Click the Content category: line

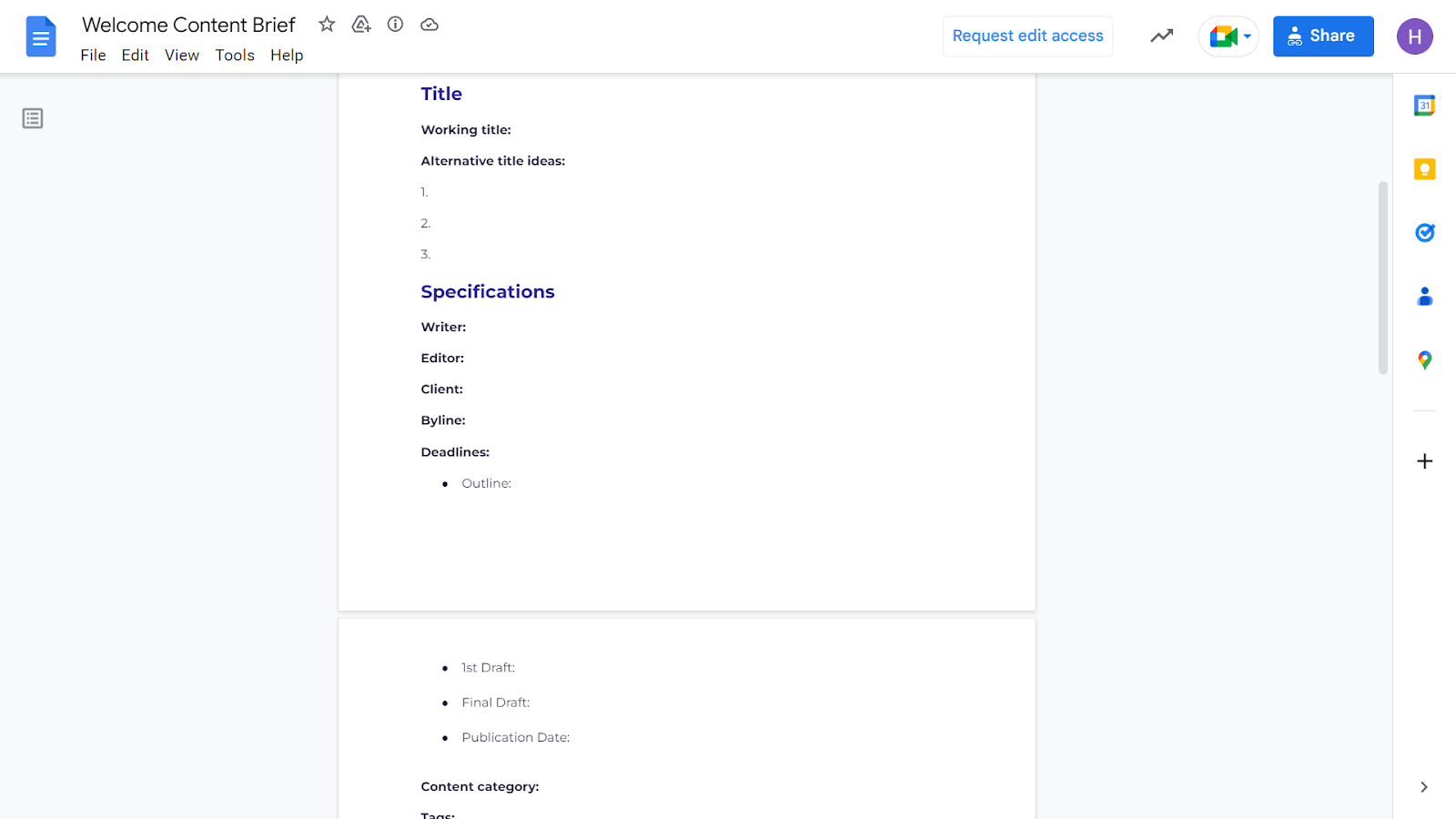480,787
